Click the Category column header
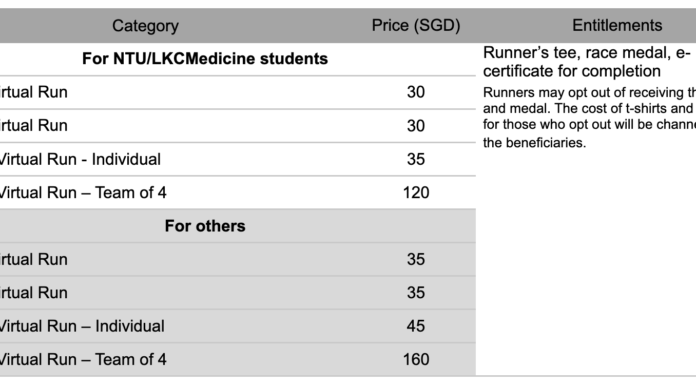Image resolution: width=696 pixels, height=385 pixels. pos(145,26)
